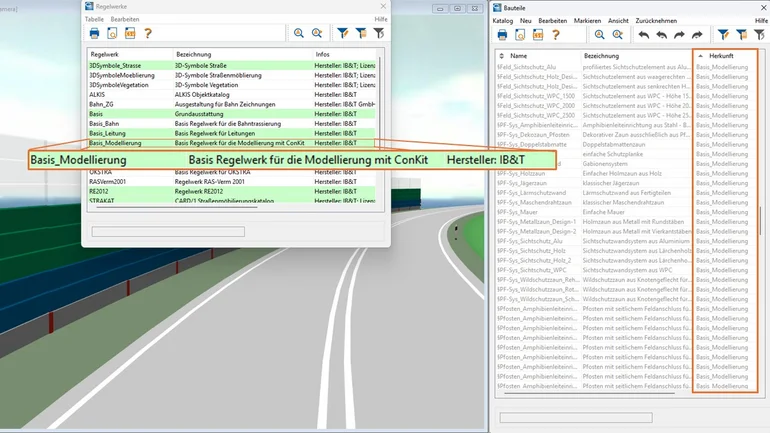Open the Katalog menu in Bauteile
Image resolution: width=770 pixels, height=433 pixels.
[502, 21]
